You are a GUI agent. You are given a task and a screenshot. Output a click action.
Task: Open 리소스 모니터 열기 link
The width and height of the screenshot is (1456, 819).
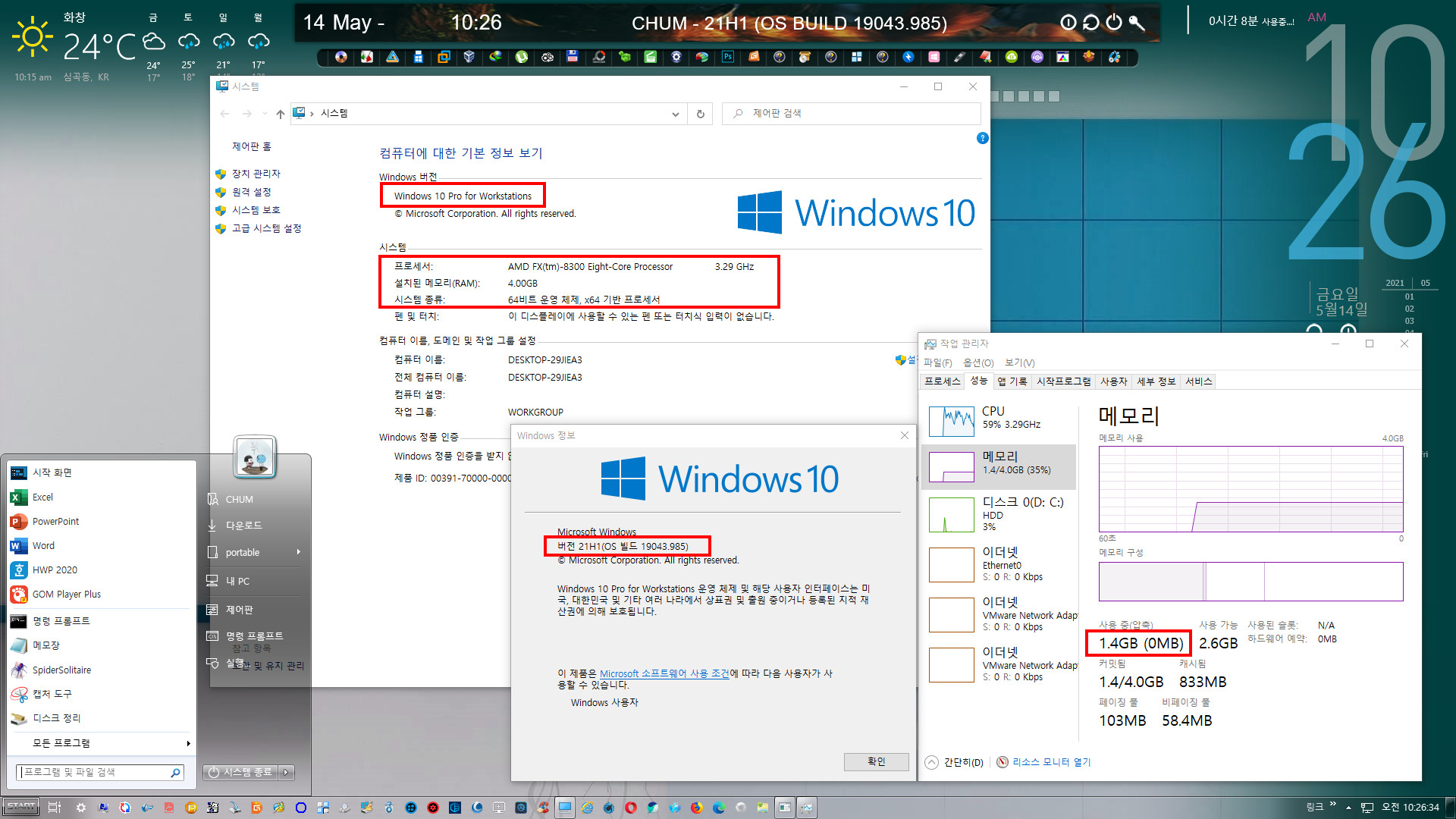point(1043,762)
